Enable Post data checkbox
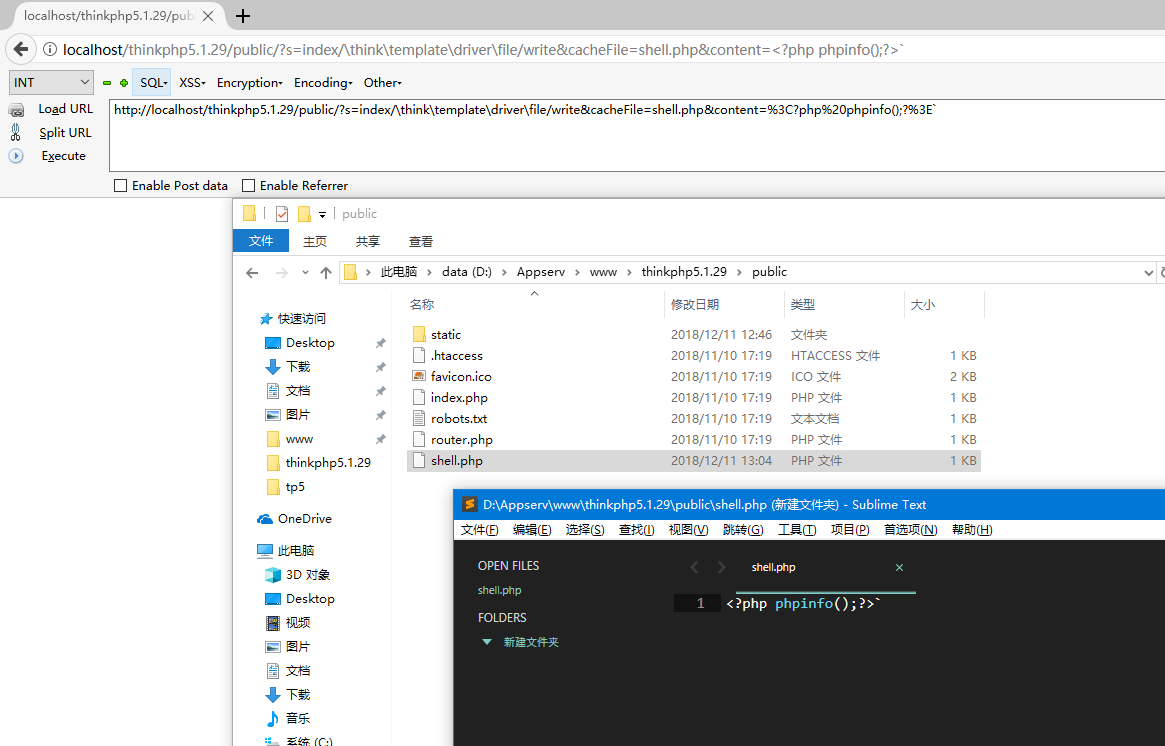Viewport: 1165px width, 746px height. 120,186
